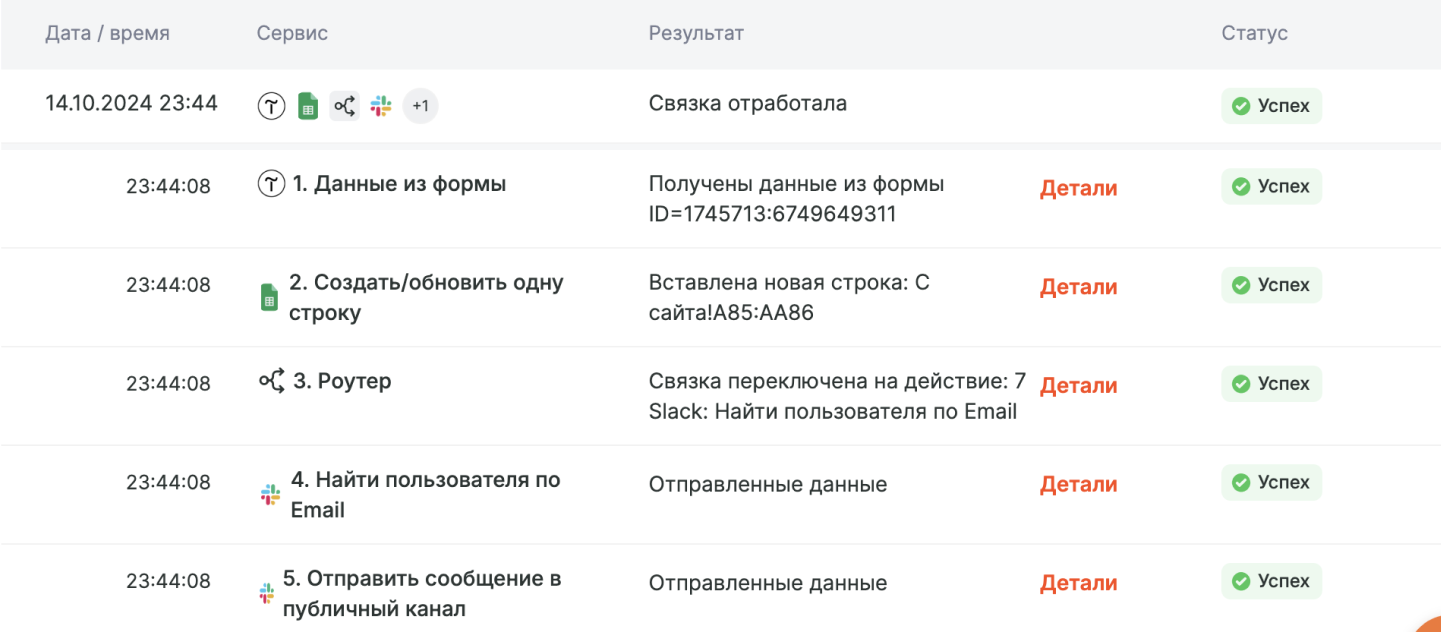Screen dimensions: 1441x632
Task: Open Детали for 'Создать/обновить одну строку' step
Action: (1079, 287)
